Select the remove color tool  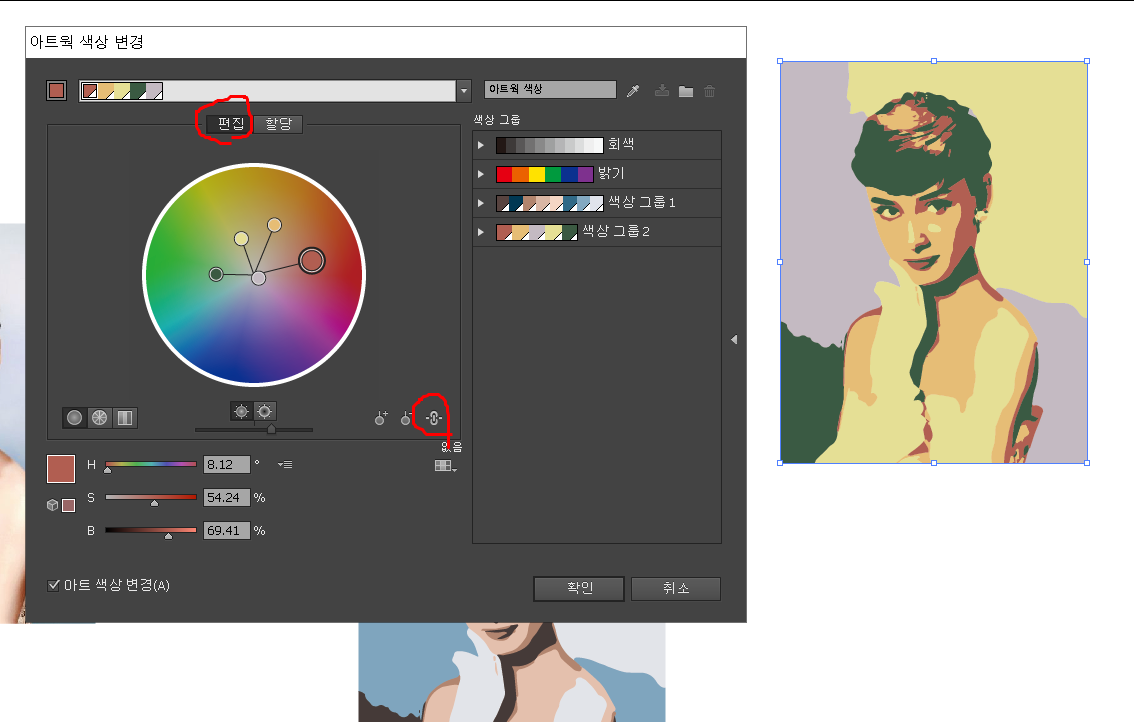tap(406, 418)
